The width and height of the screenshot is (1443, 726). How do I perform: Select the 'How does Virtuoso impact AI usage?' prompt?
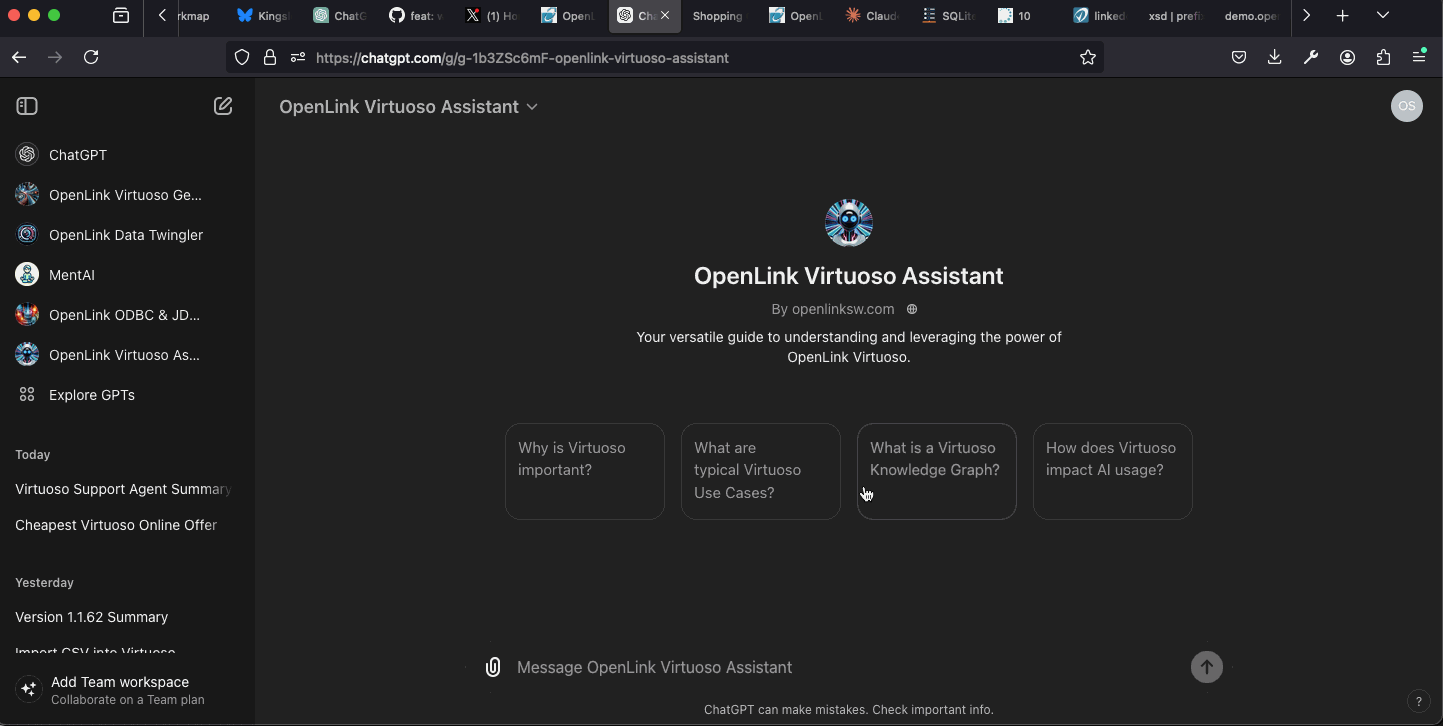[1113, 471]
